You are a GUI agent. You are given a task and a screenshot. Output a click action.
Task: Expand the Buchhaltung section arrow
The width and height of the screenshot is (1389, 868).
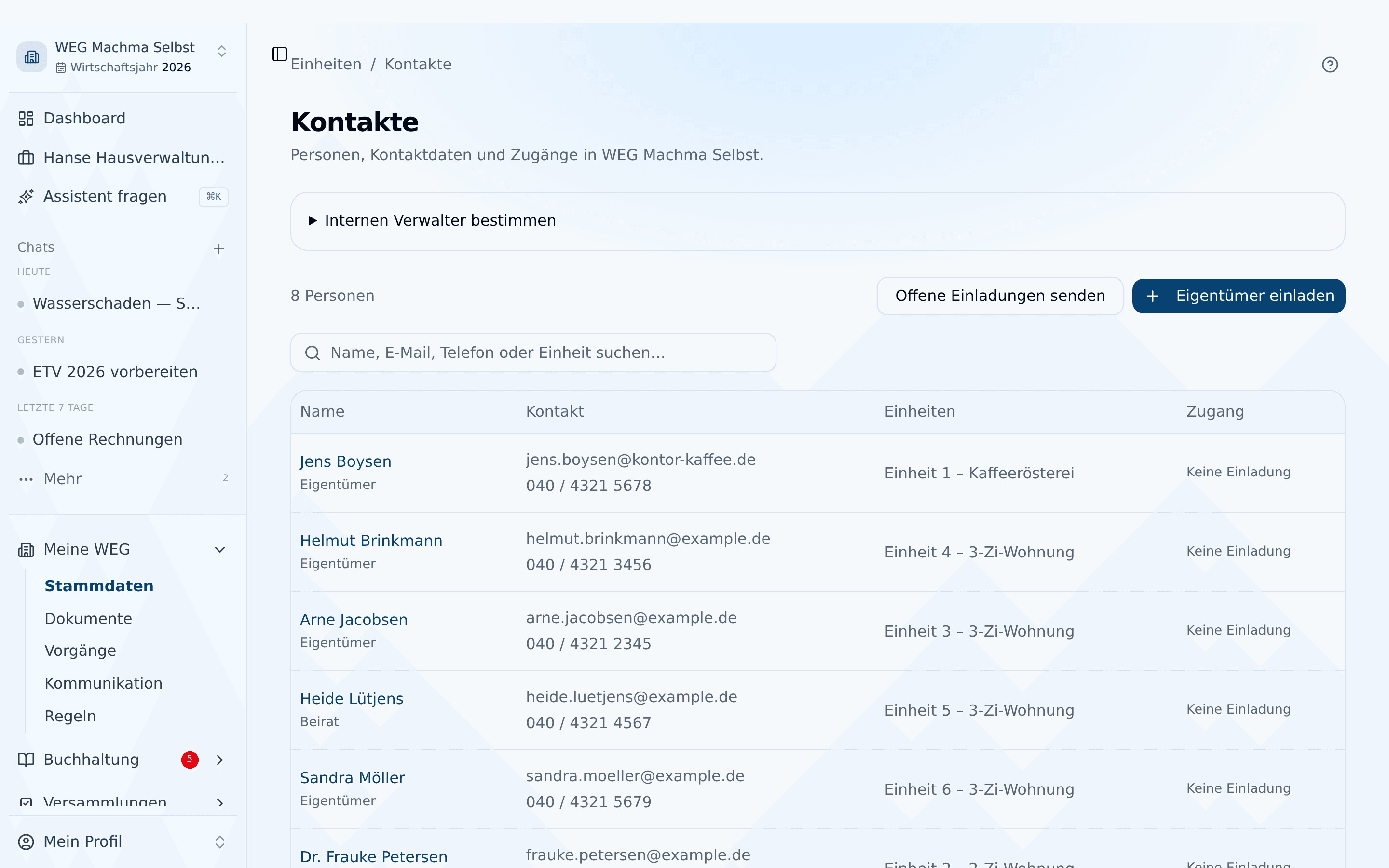click(219, 759)
